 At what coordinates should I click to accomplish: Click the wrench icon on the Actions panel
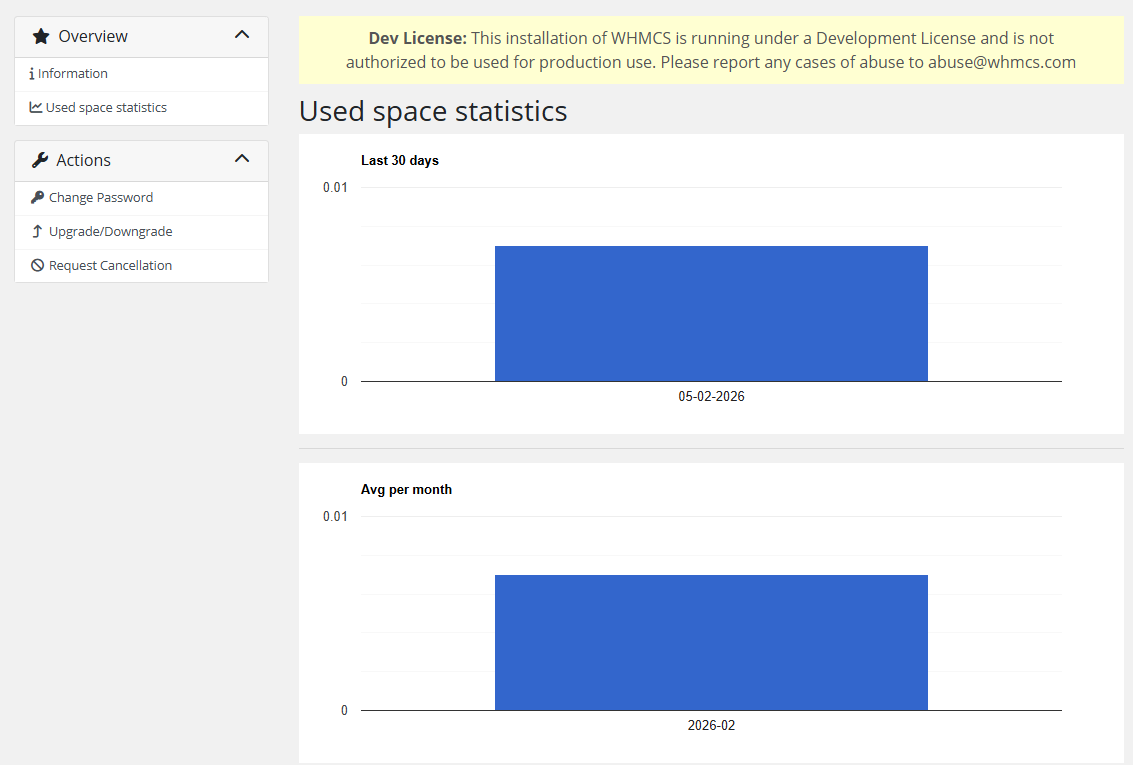[x=40, y=160]
